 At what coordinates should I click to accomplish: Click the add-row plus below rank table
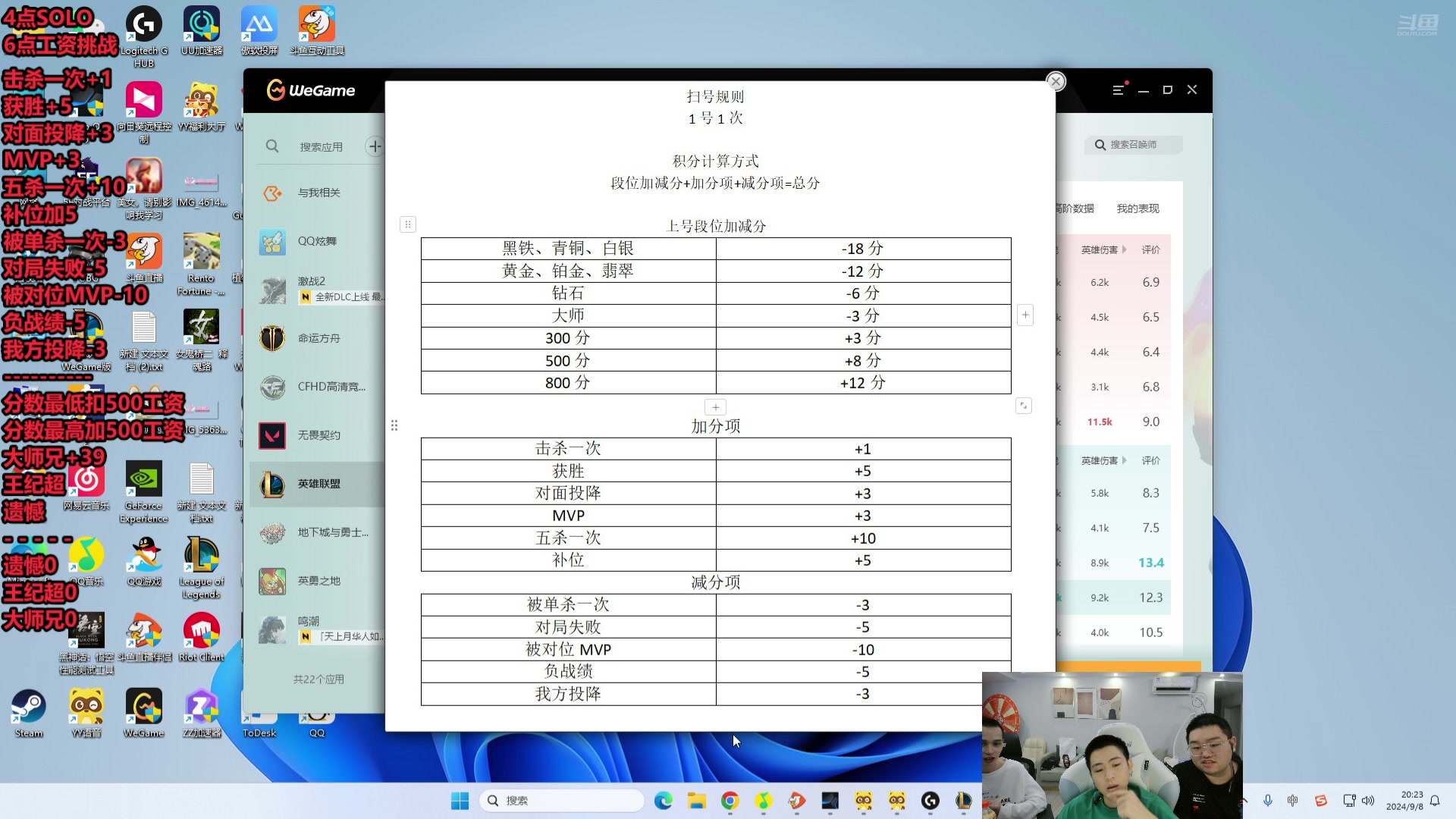(x=715, y=407)
